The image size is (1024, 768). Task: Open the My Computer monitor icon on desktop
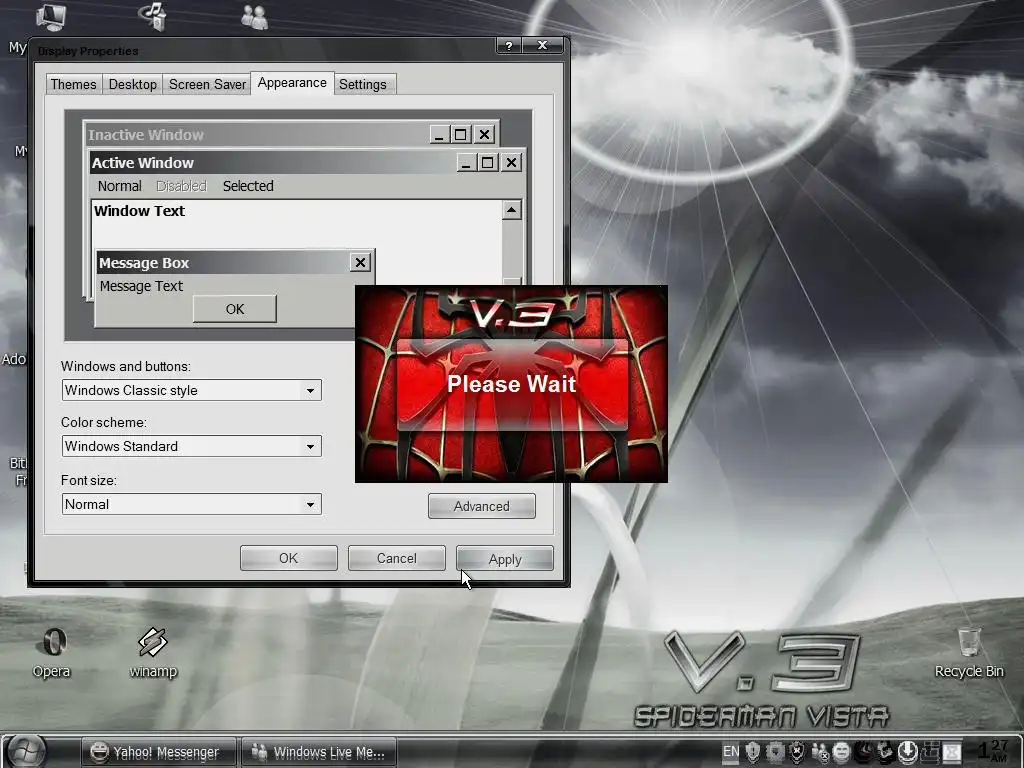point(50,16)
